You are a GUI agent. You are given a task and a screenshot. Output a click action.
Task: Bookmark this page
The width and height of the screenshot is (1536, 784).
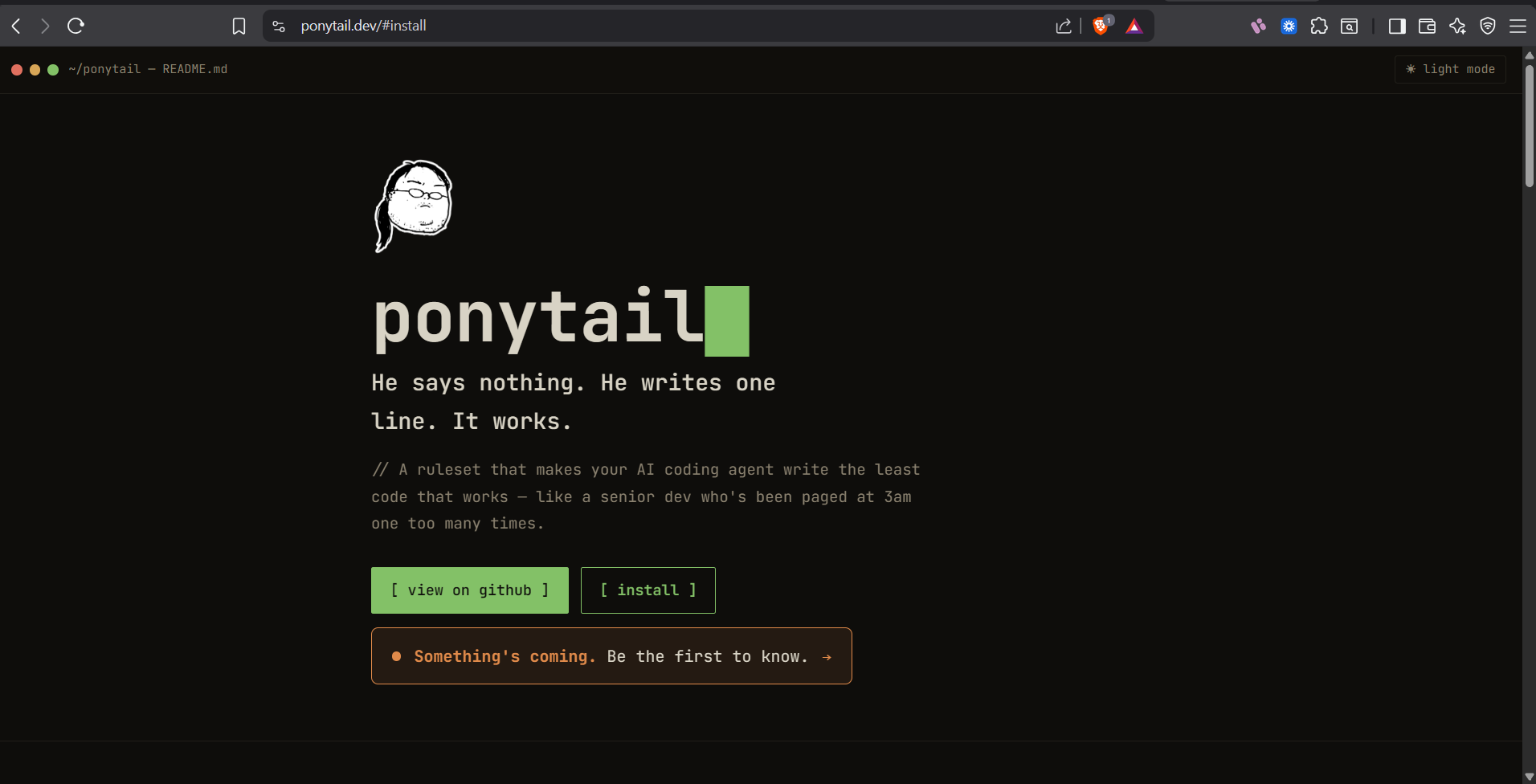(239, 27)
